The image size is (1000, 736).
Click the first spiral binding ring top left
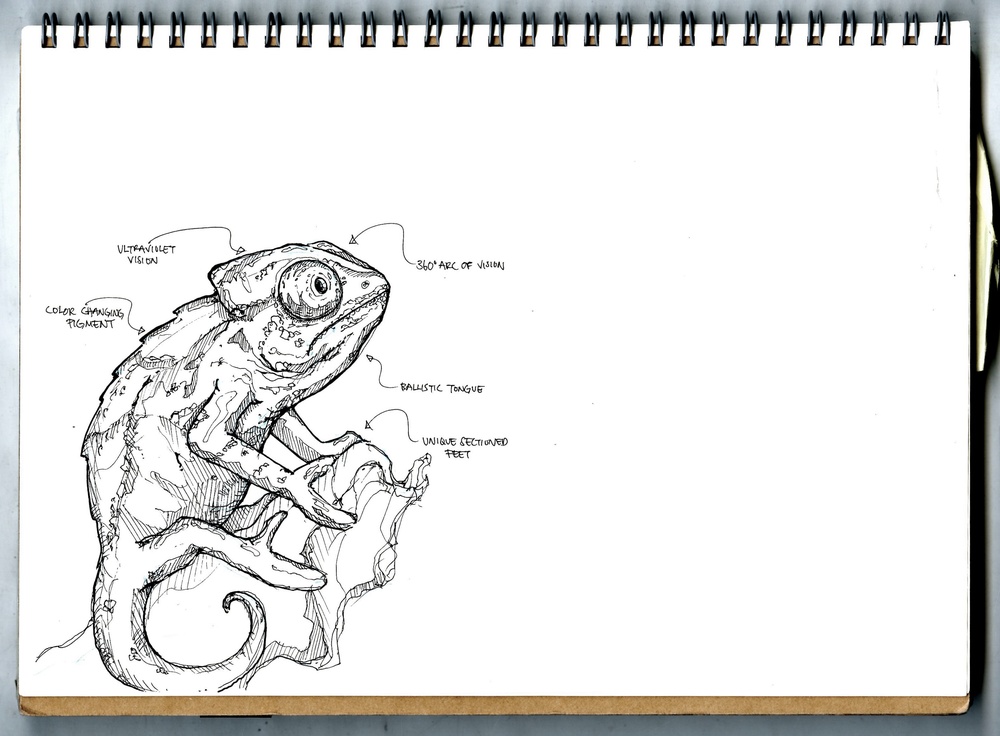(48, 30)
